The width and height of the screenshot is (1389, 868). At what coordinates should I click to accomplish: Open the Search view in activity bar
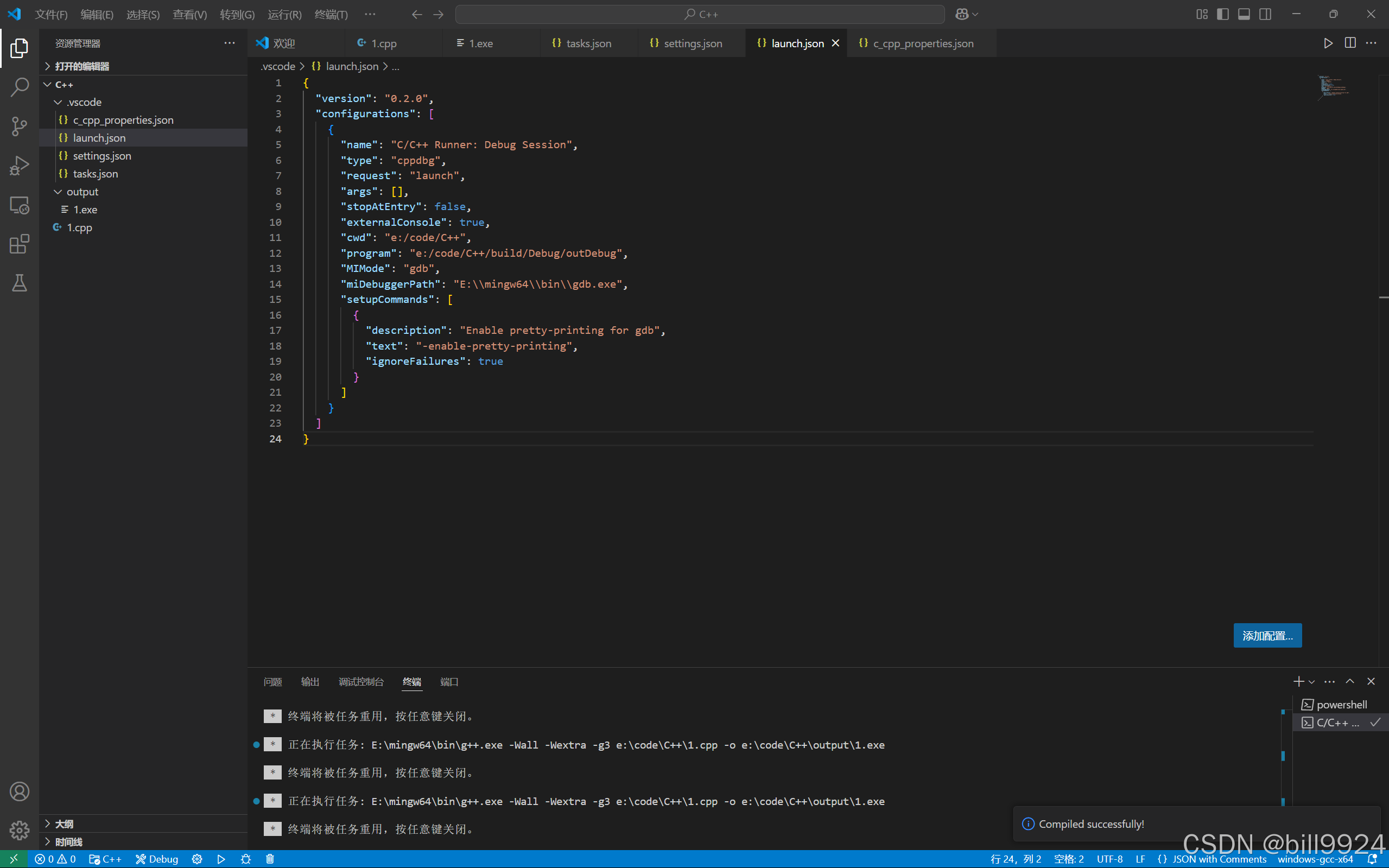click(20, 87)
